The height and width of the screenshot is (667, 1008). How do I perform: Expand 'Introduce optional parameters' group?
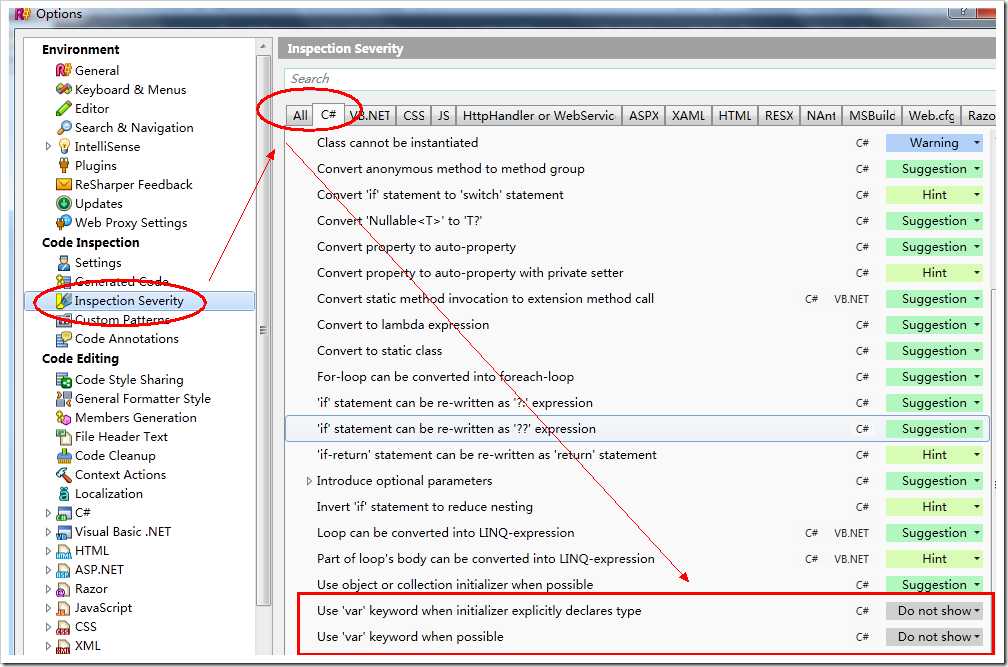coord(309,481)
